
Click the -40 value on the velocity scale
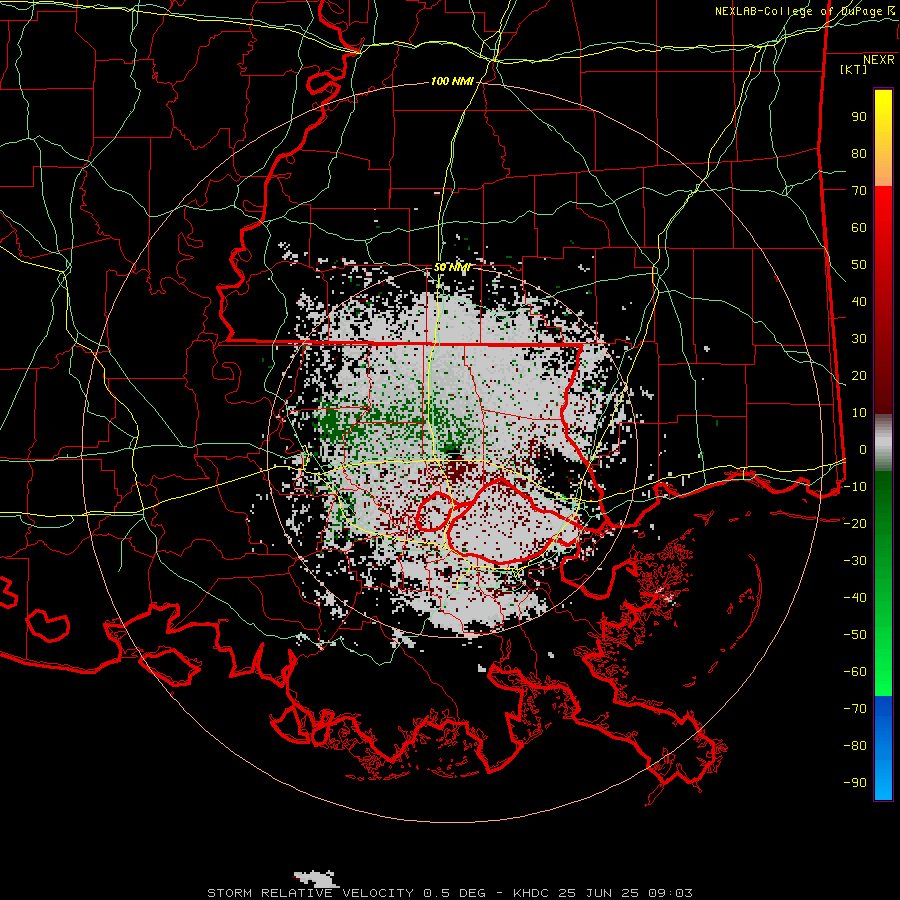tap(855, 598)
